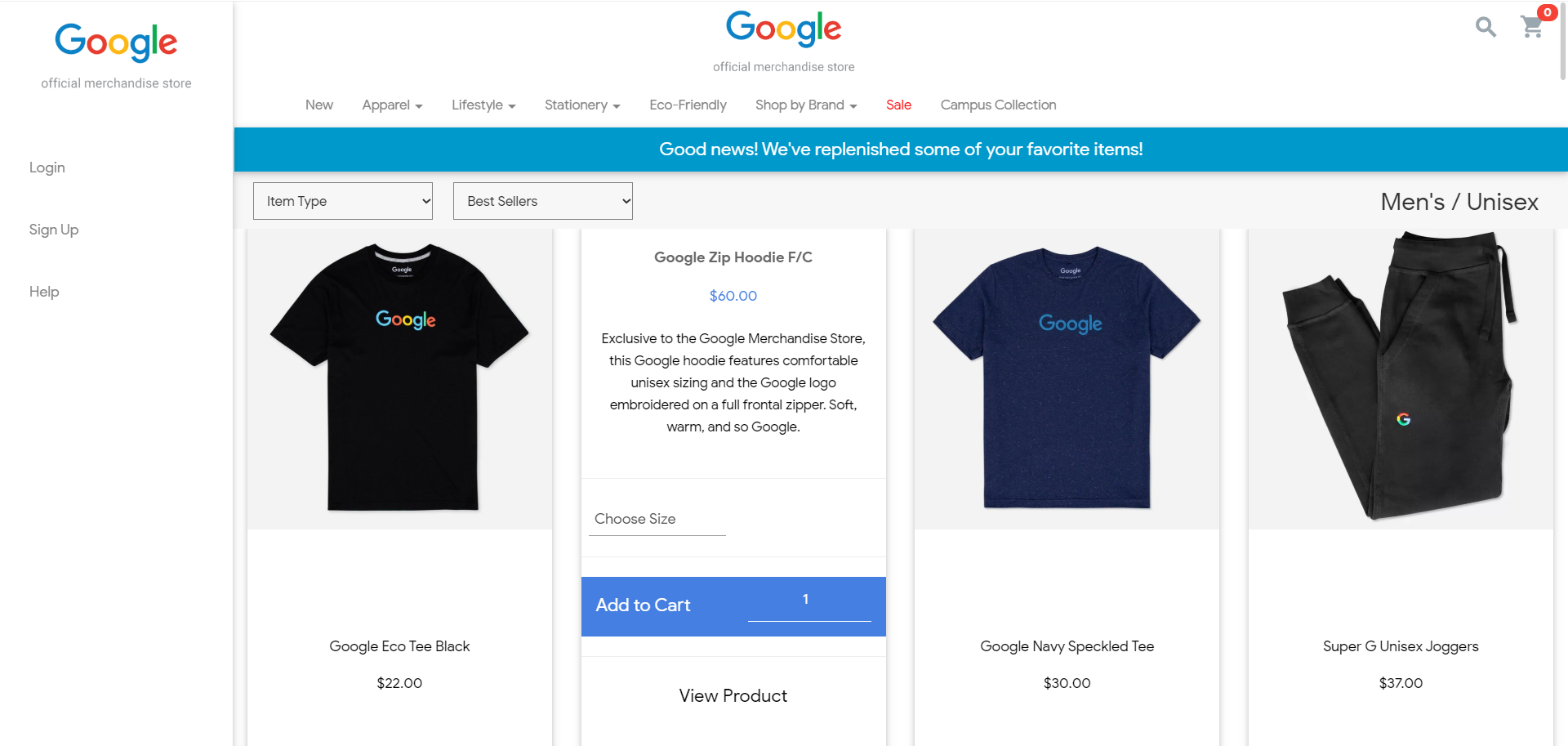Viewport: 1568px width, 746px height.
Task: Click the Google logo in the sidebar
Action: (116, 42)
